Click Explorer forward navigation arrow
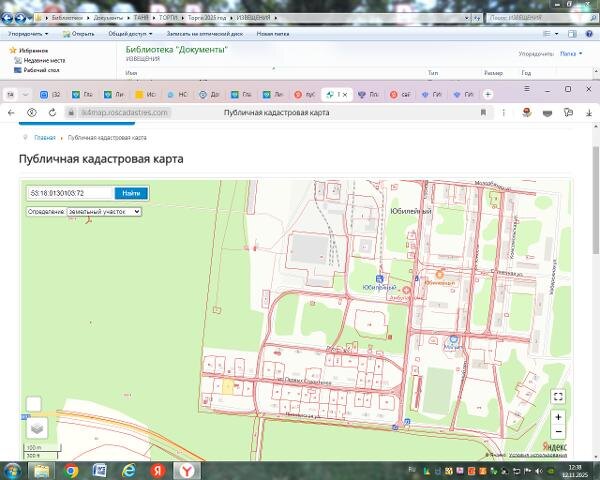 20,18
